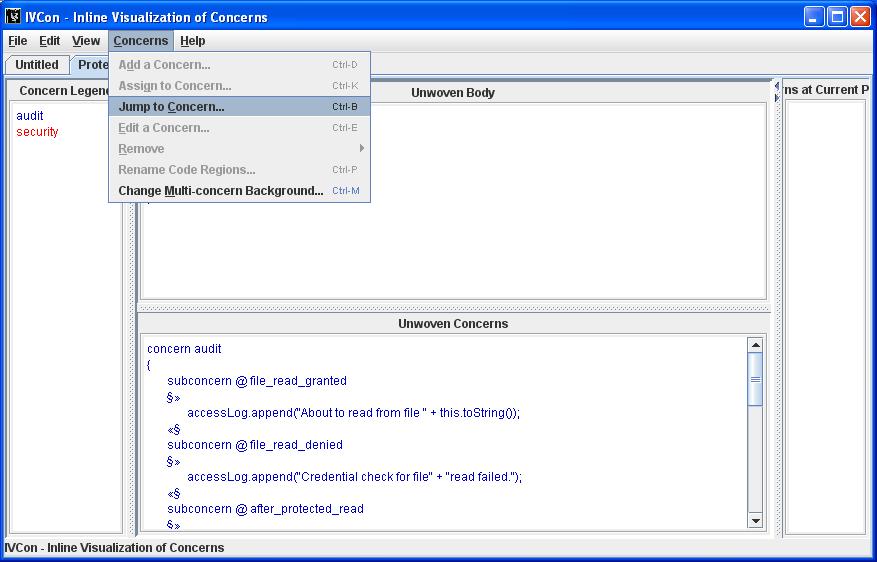The width and height of the screenshot is (877, 562).
Task: Collapse split pane using left arrow
Action: 776,86
